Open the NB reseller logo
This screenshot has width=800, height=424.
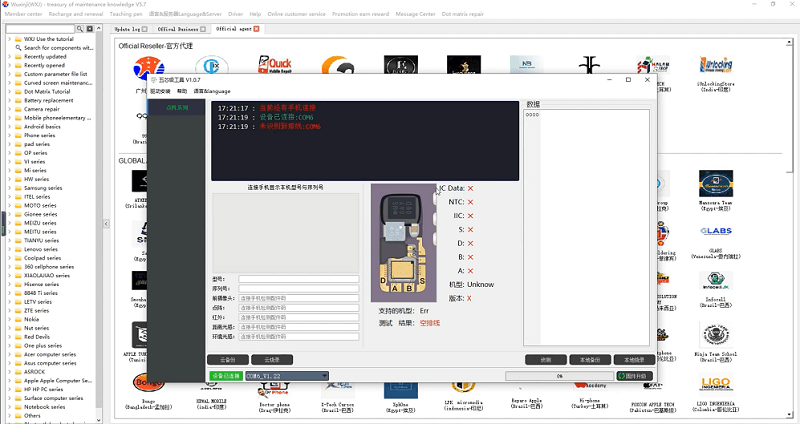(x=527, y=64)
